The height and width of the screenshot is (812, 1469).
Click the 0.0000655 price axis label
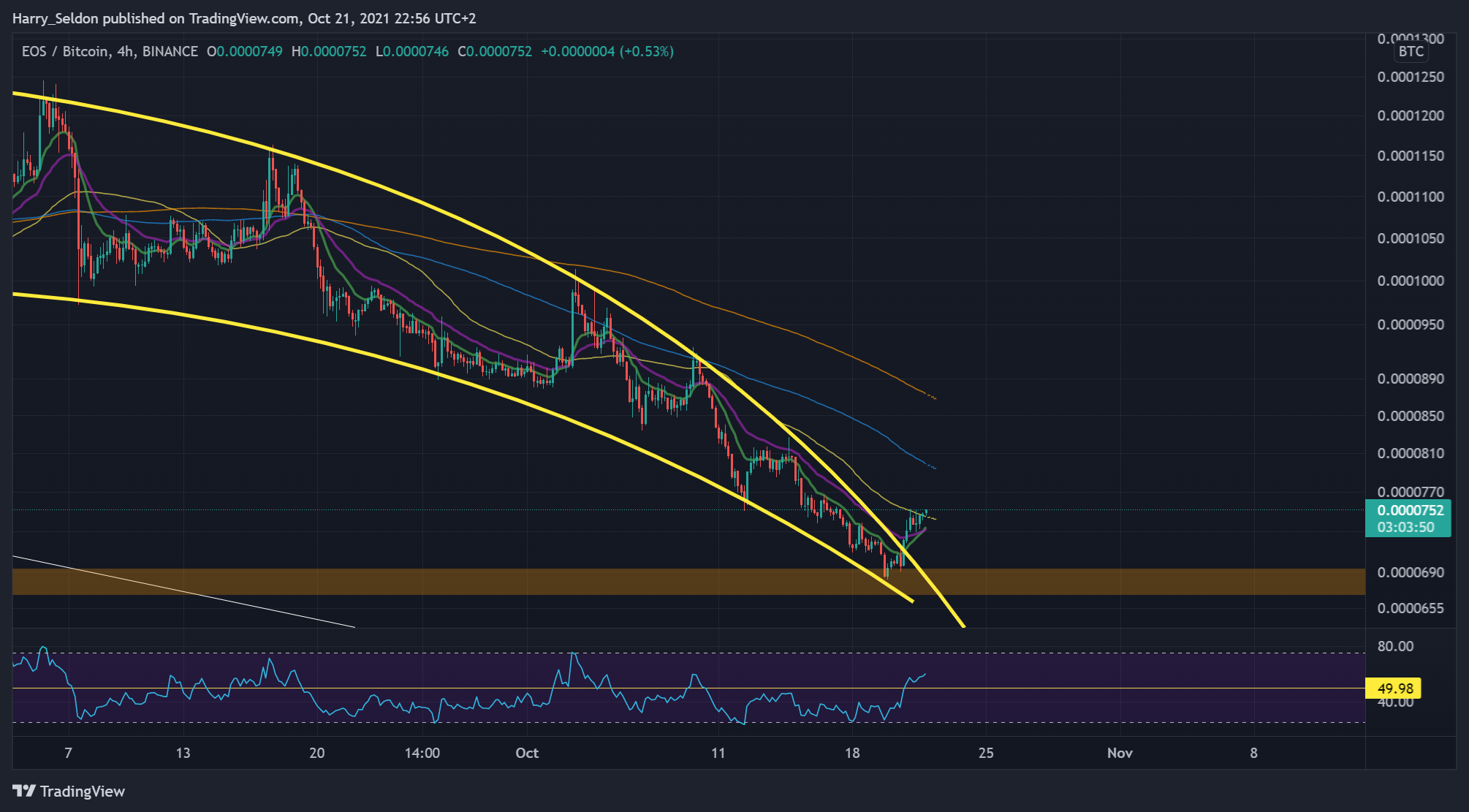click(1410, 608)
